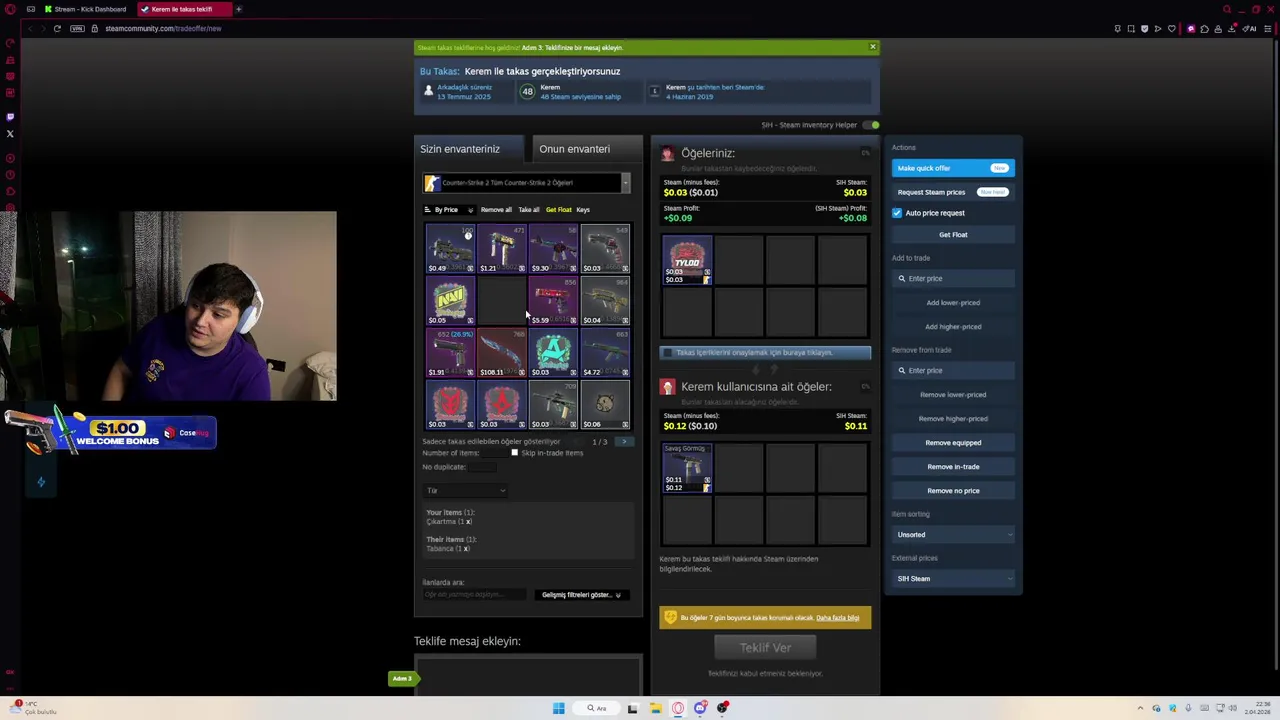The image size is (1280, 720).
Task: Select the $1.21 pistol skin item
Action: click(x=502, y=248)
